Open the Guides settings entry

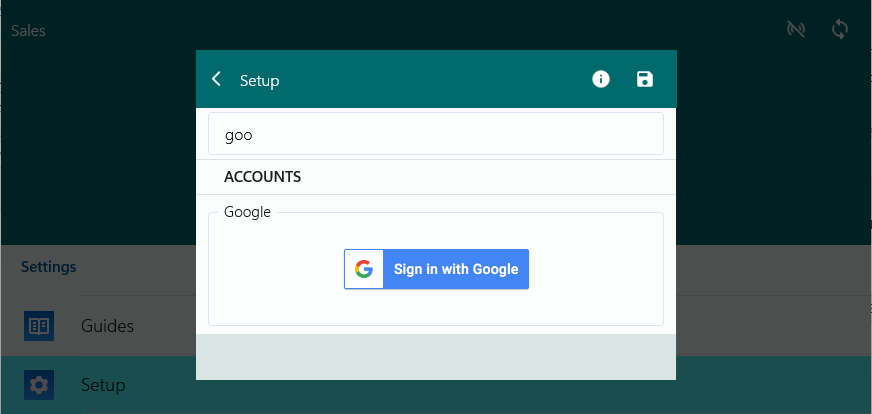[x=107, y=326]
